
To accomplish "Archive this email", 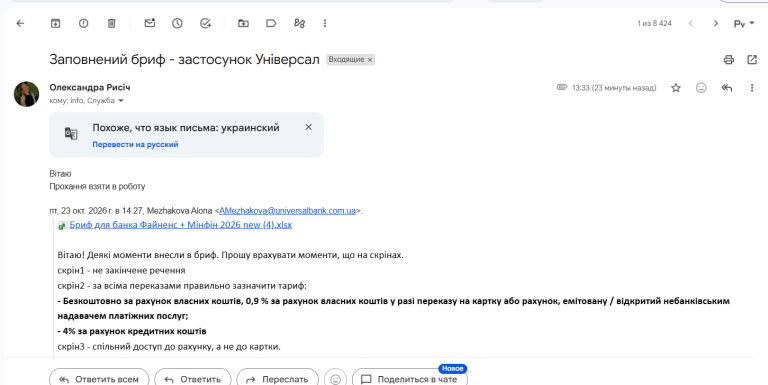I will tap(55, 23).
